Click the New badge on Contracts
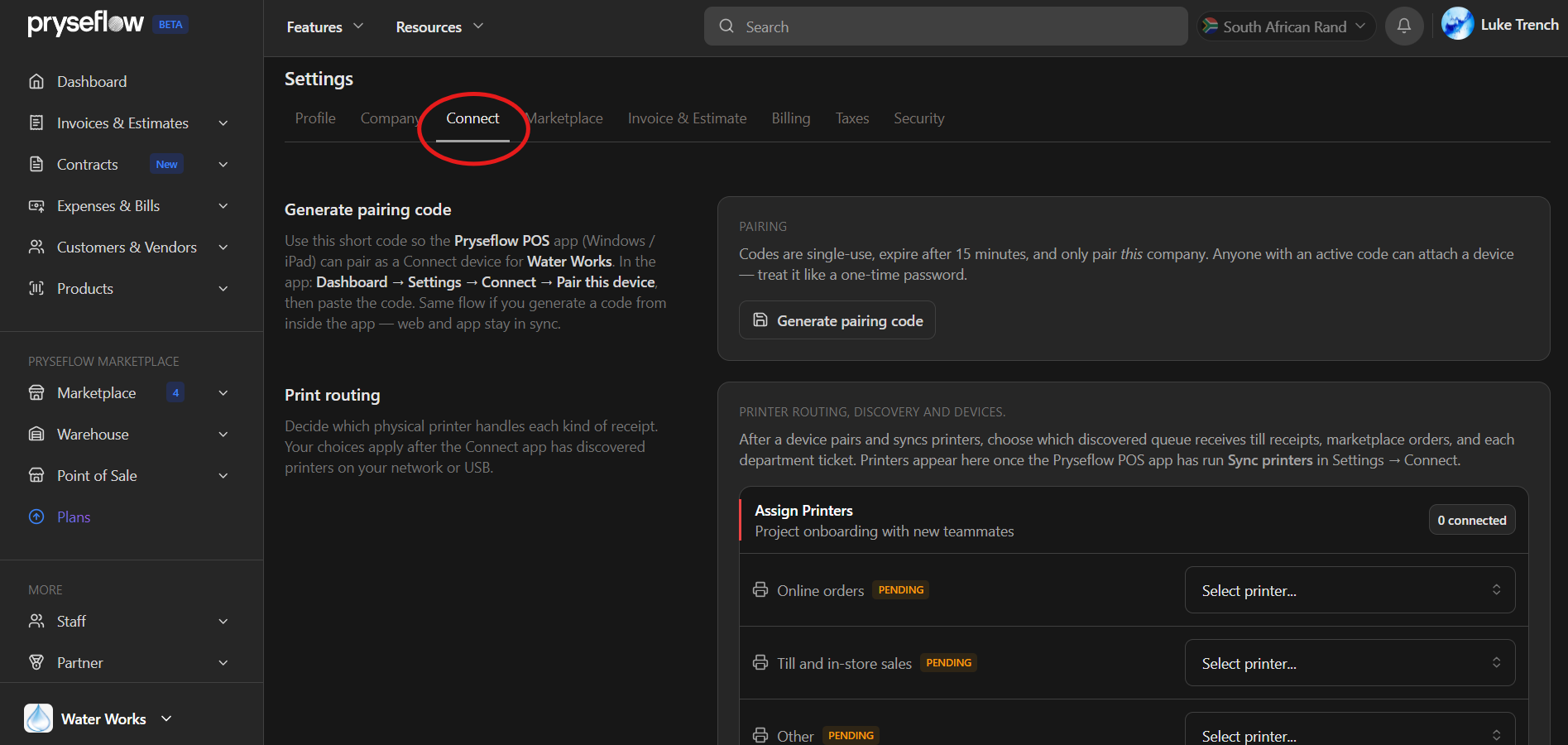This screenshot has width=1568, height=745. pyautogui.click(x=166, y=164)
